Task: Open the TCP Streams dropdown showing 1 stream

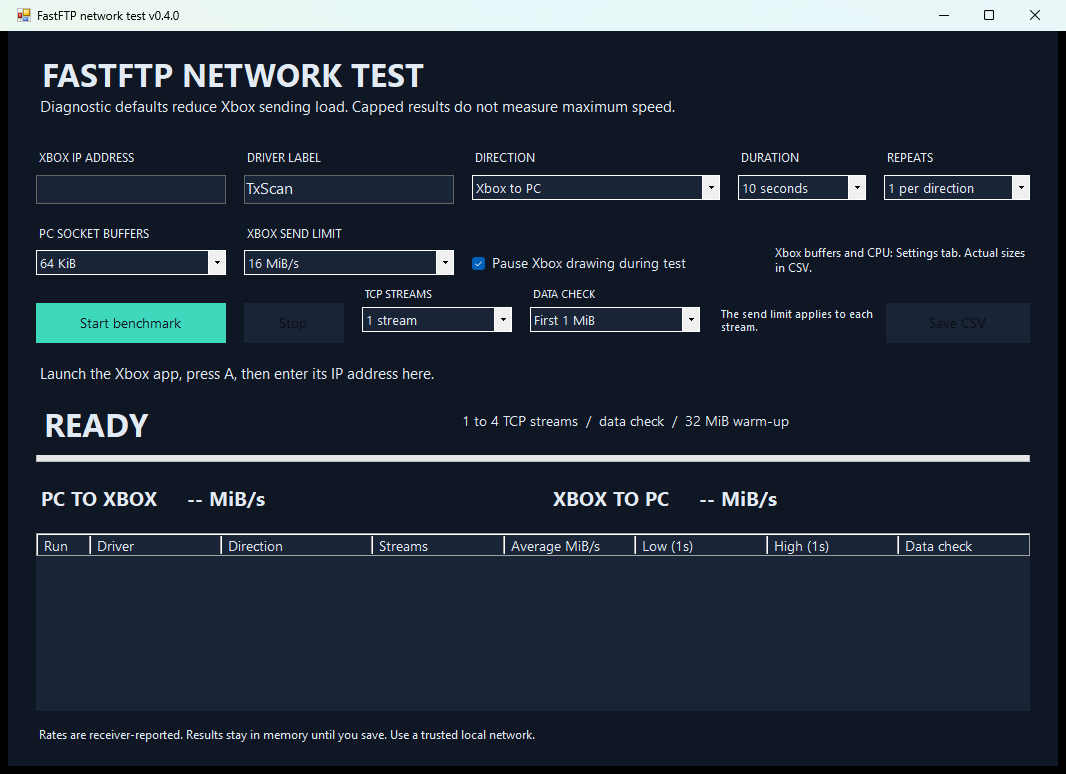Action: [x=436, y=320]
